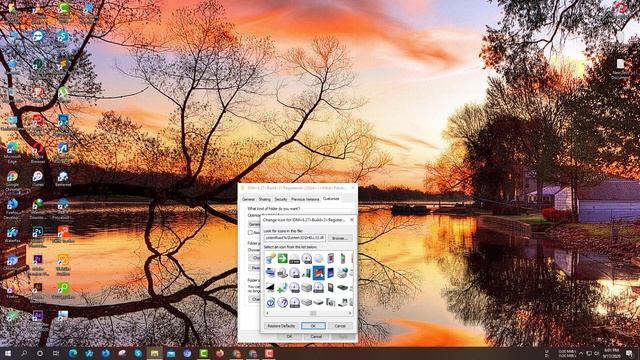Open red Camtasia recorder icon on taskbar

click(x=269, y=353)
